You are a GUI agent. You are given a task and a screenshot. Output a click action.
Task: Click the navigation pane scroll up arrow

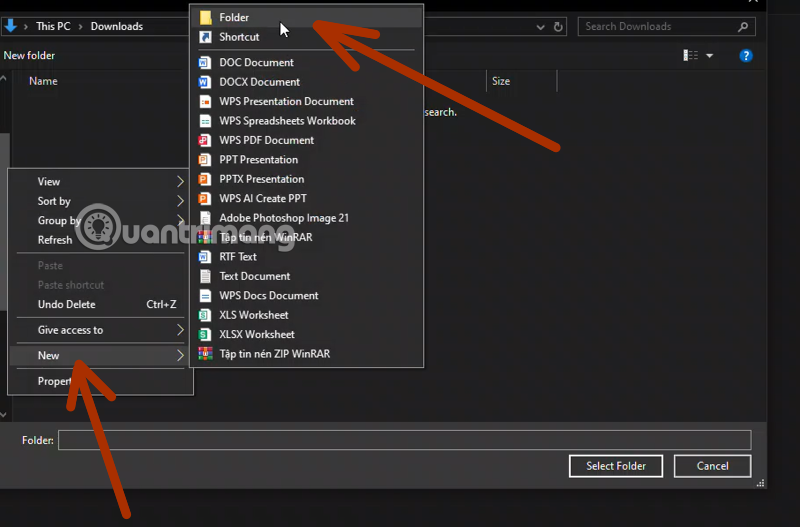(x=4, y=79)
